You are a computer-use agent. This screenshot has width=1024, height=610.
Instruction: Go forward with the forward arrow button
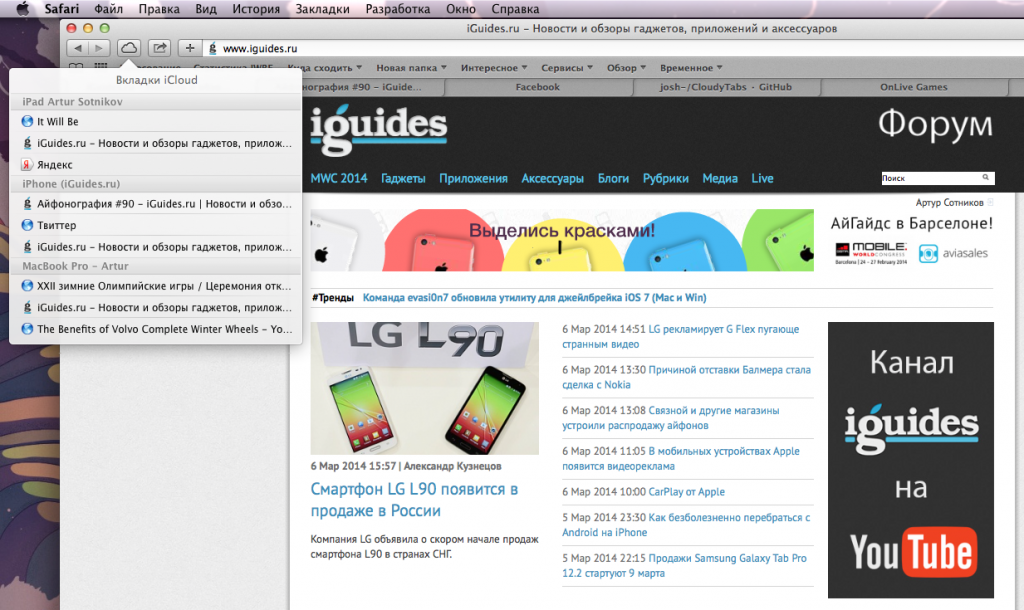tap(99, 48)
